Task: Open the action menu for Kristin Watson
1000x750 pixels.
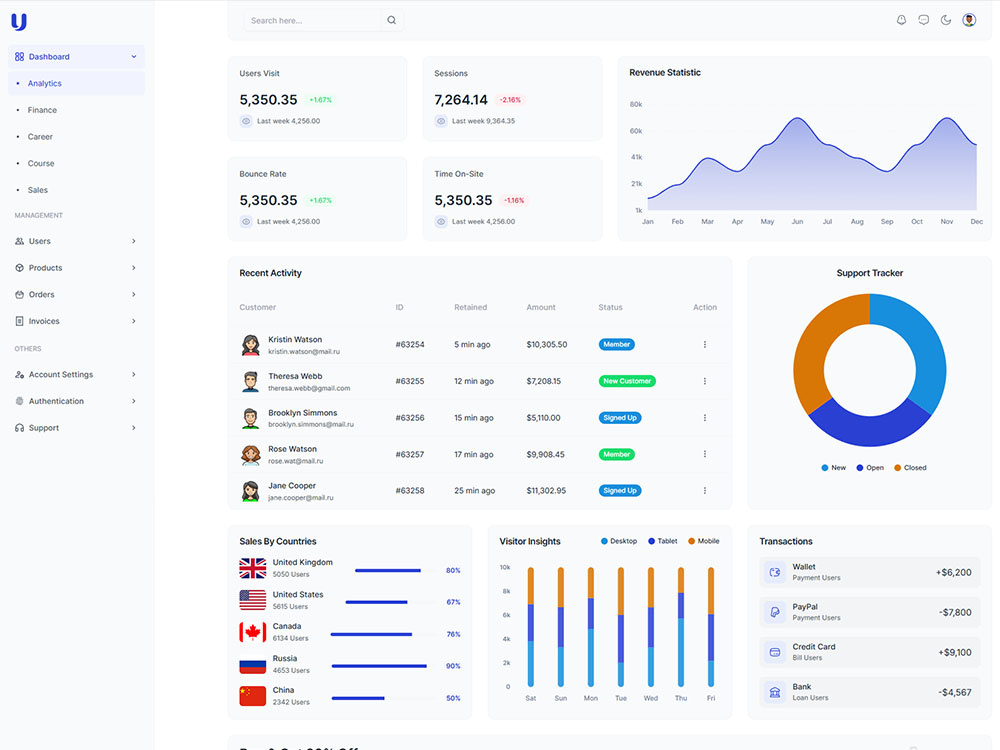Action: click(705, 344)
